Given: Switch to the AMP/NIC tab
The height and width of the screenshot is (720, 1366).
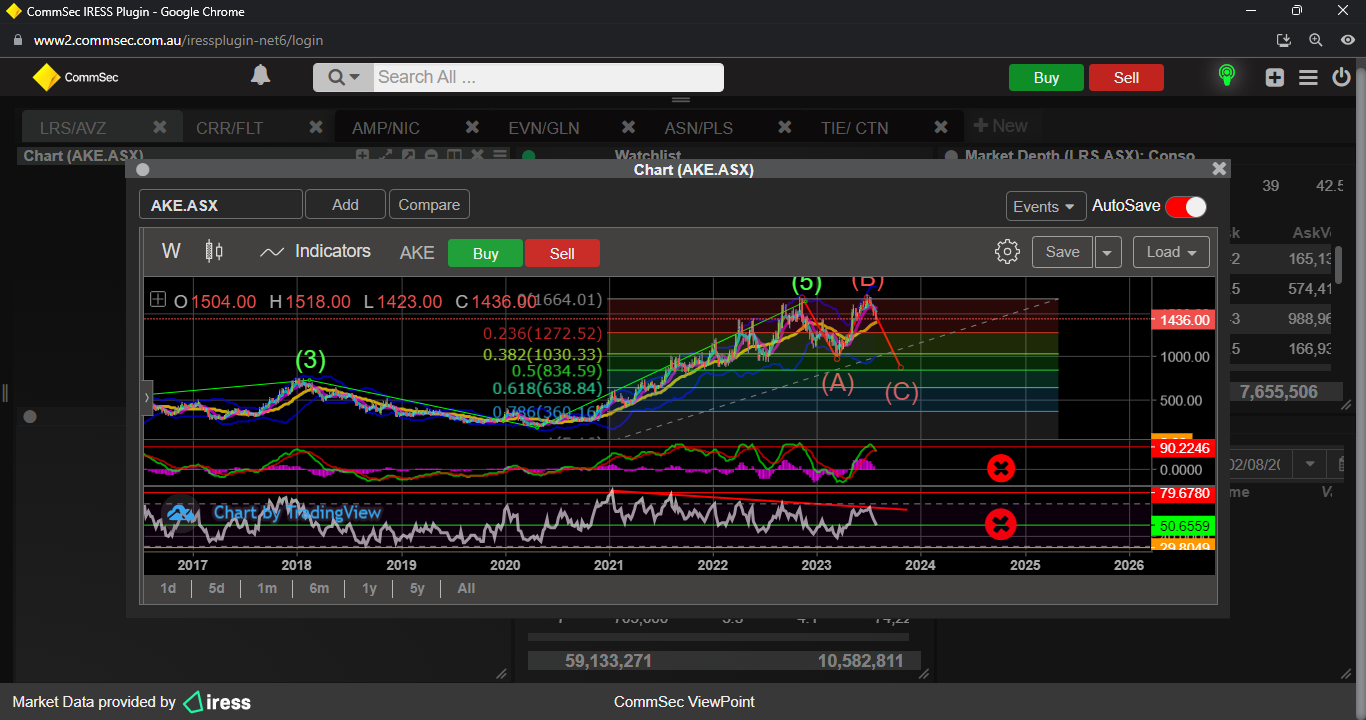Looking at the screenshot, I should click(x=386, y=128).
